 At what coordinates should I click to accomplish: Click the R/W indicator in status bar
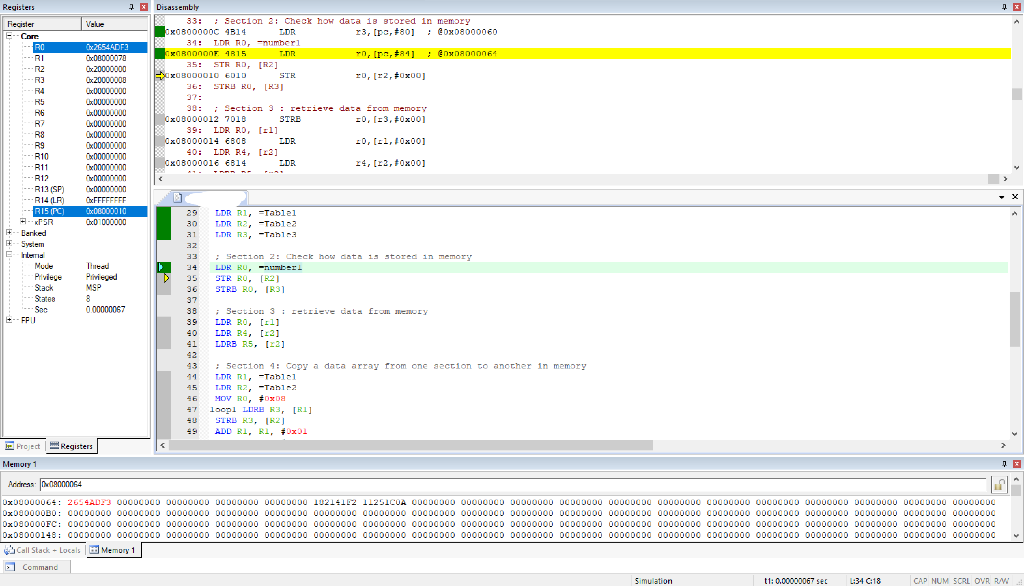coord(1001,581)
